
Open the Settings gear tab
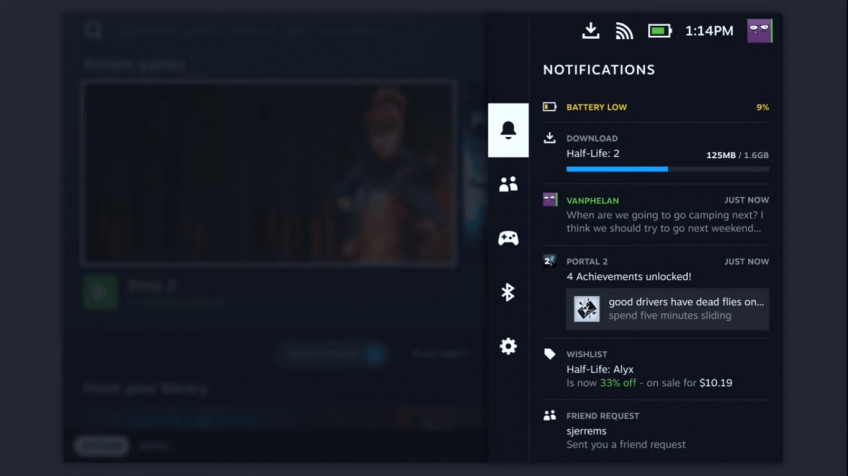tap(508, 346)
